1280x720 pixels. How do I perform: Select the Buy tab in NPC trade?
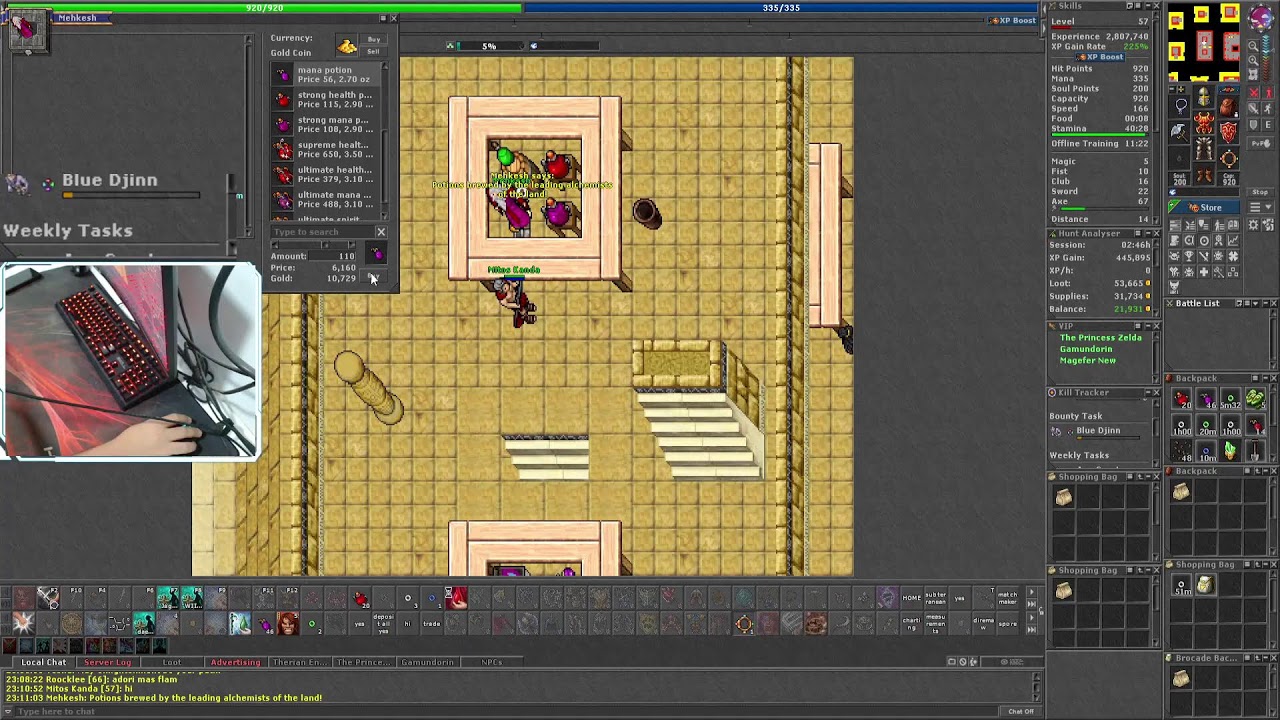pos(374,40)
